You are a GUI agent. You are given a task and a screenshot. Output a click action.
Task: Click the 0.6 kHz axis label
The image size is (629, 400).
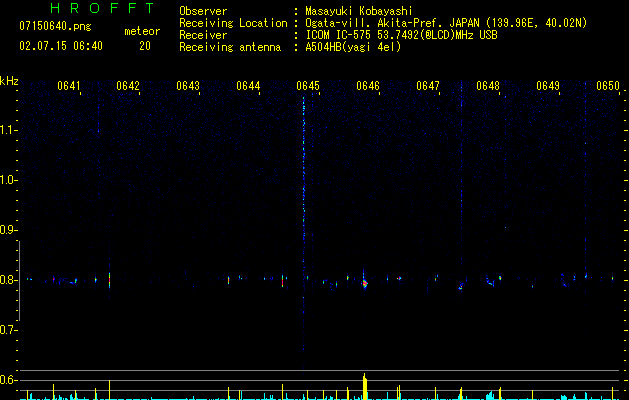pos(8,380)
